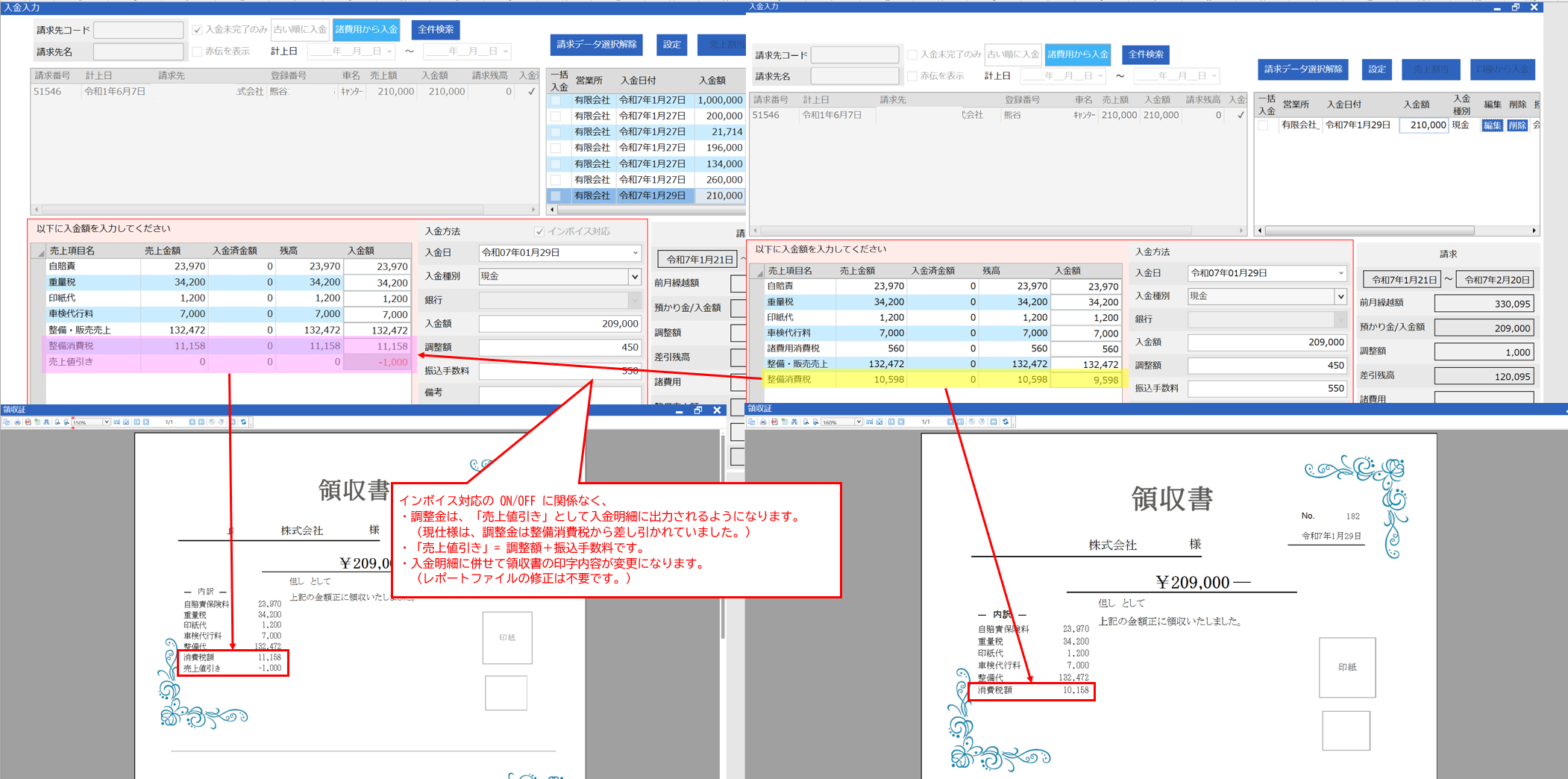Click 全件検索 button in left window
Screen dimensions: 1568x779
point(436,30)
